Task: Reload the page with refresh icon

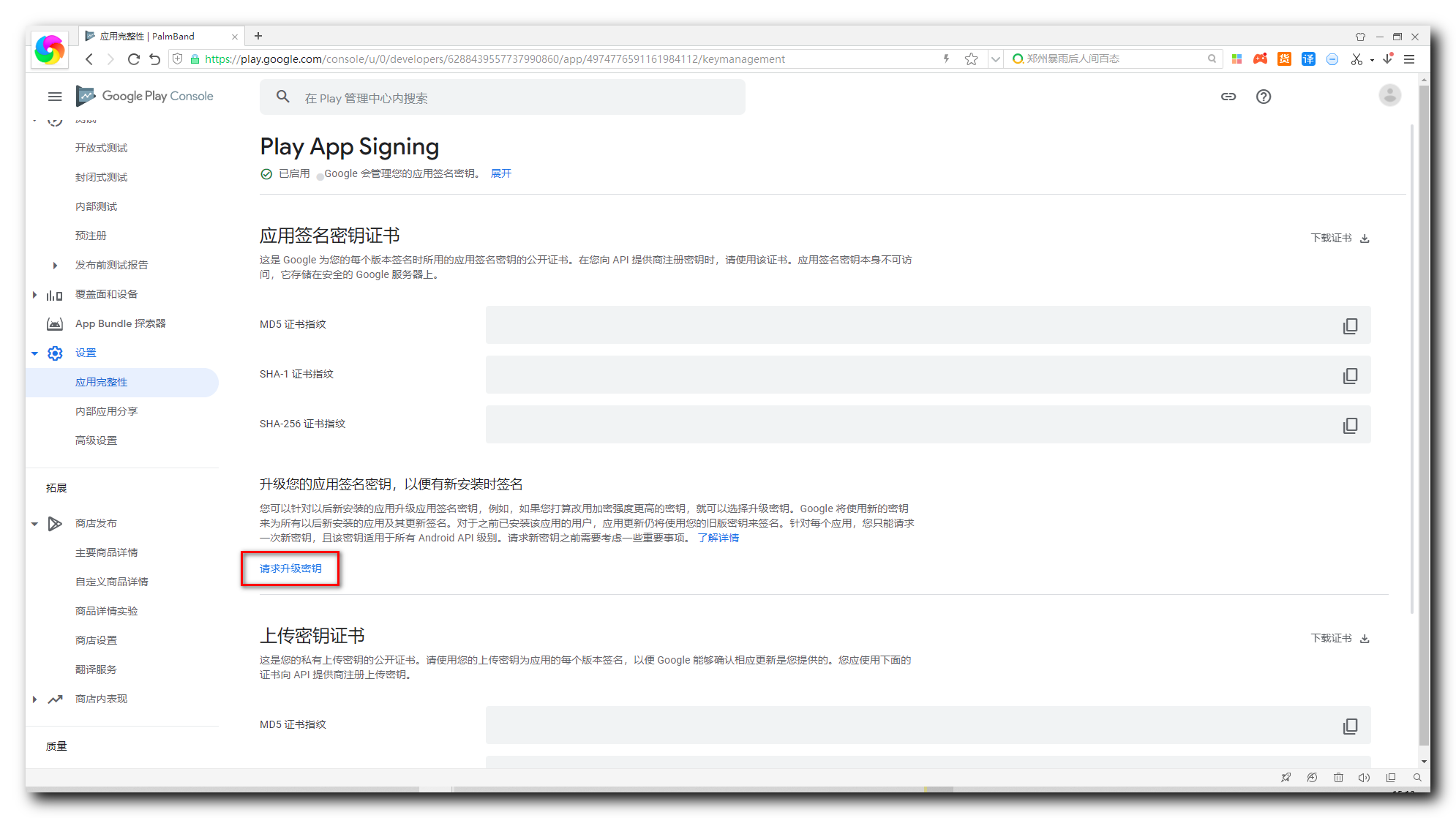Action: pos(133,59)
